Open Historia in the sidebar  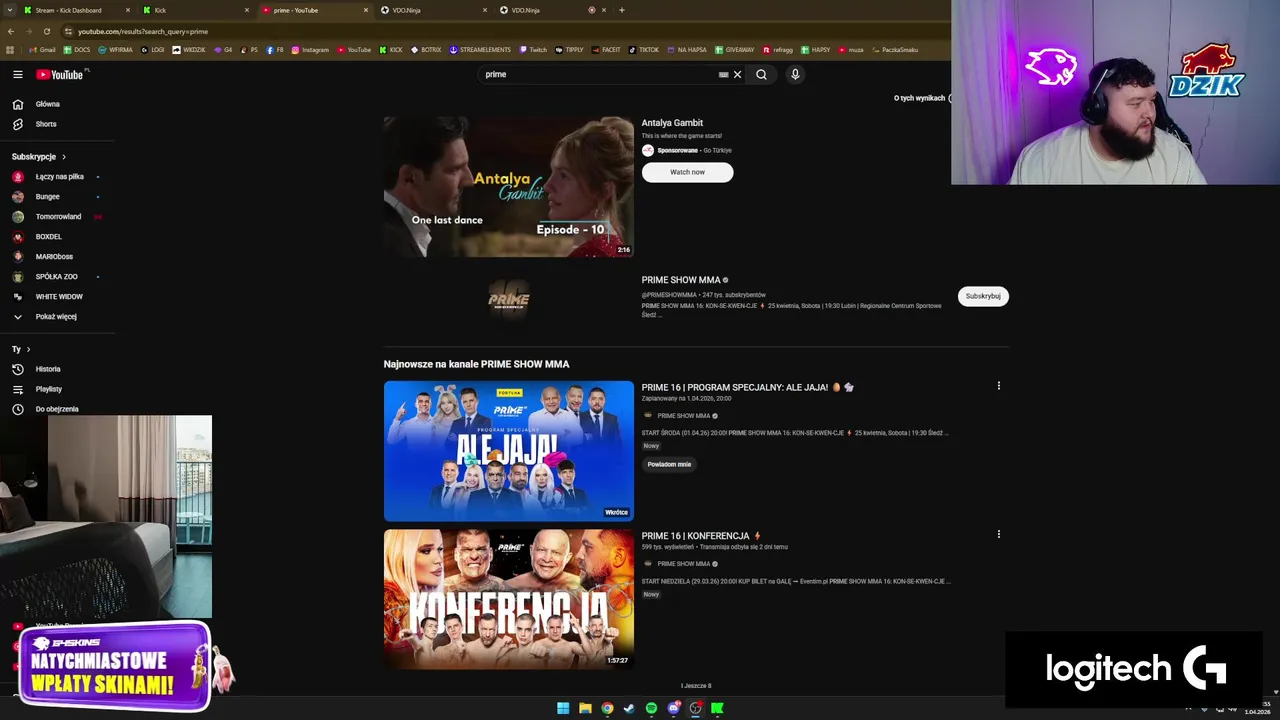point(48,369)
